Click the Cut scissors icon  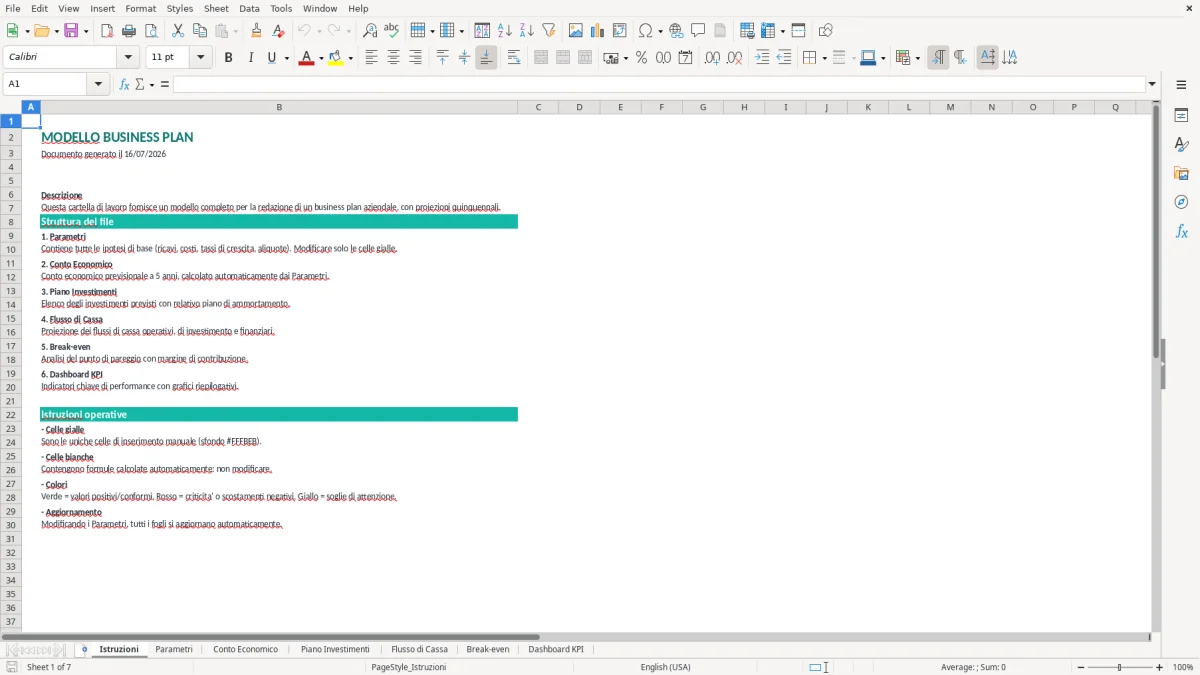pos(178,31)
